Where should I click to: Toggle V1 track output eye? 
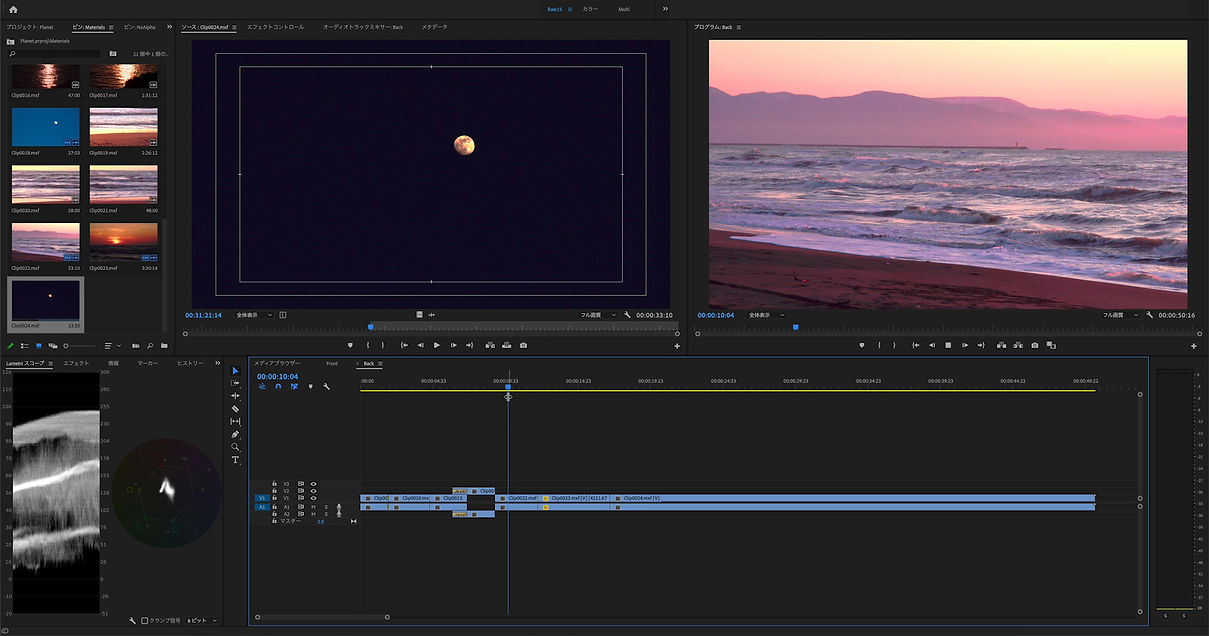[313, 498]
